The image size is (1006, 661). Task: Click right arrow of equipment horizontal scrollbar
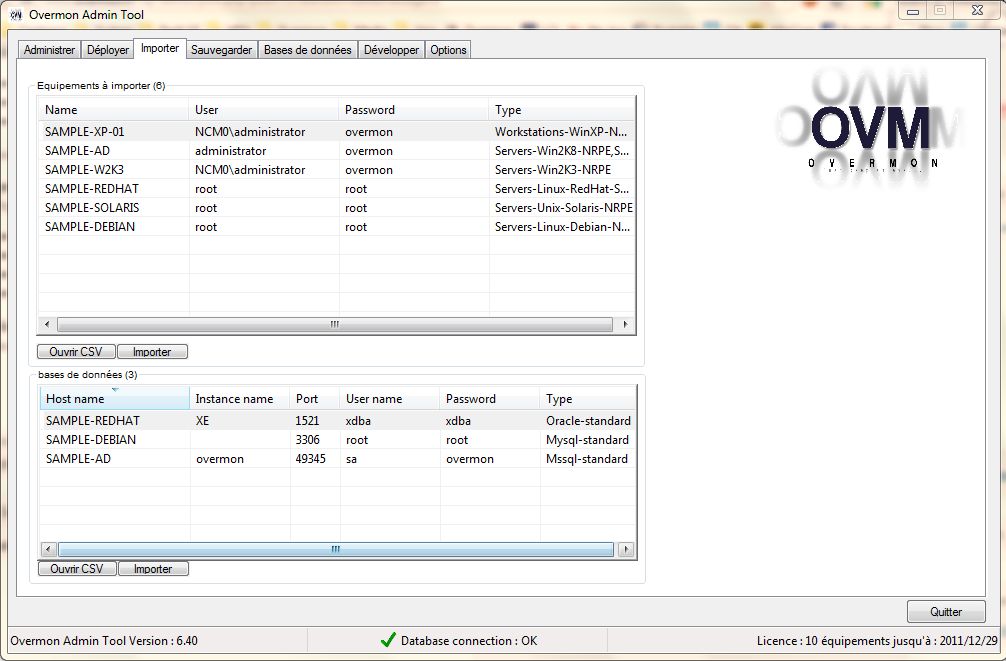tap(625, 325)
